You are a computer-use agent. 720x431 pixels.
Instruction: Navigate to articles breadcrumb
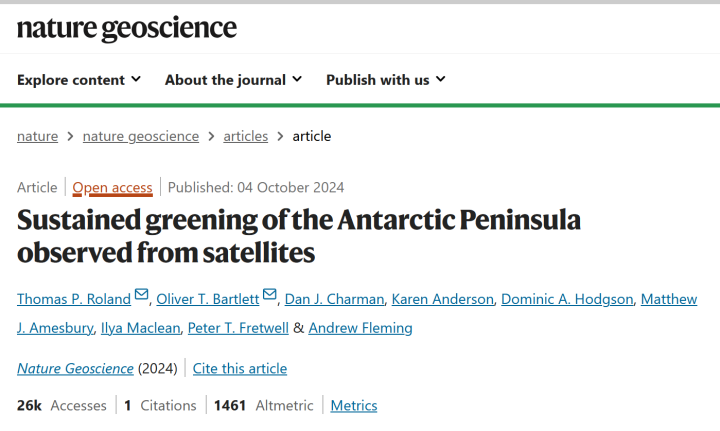click(246, 136)
